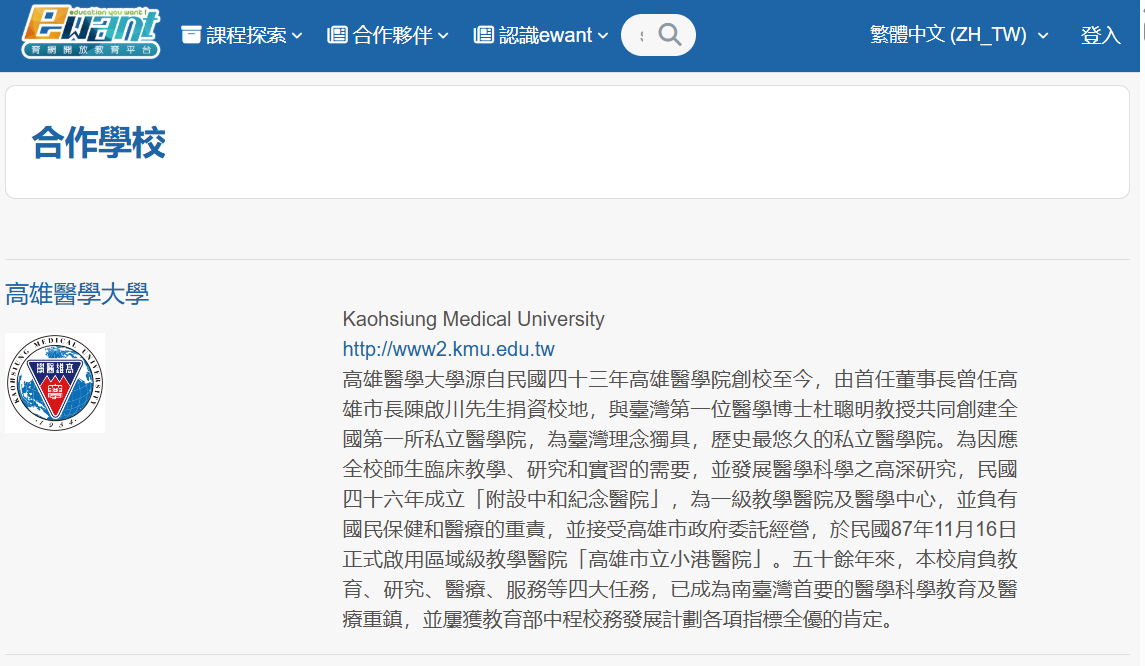Click chevron beside 課程探索
Screen dimensions: 1145x666
tap(296, 35)
